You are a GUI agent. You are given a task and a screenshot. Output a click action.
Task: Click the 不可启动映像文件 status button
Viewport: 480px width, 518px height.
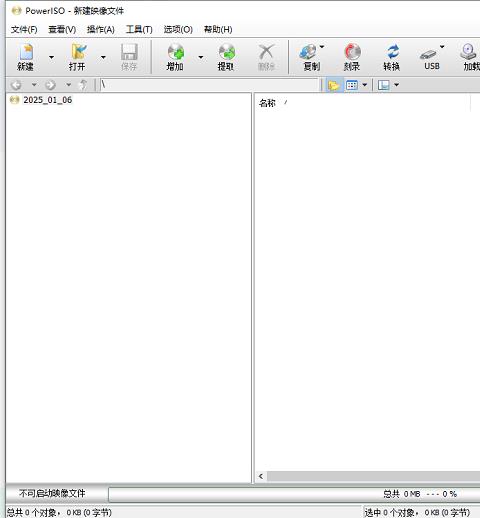(52, 493)
